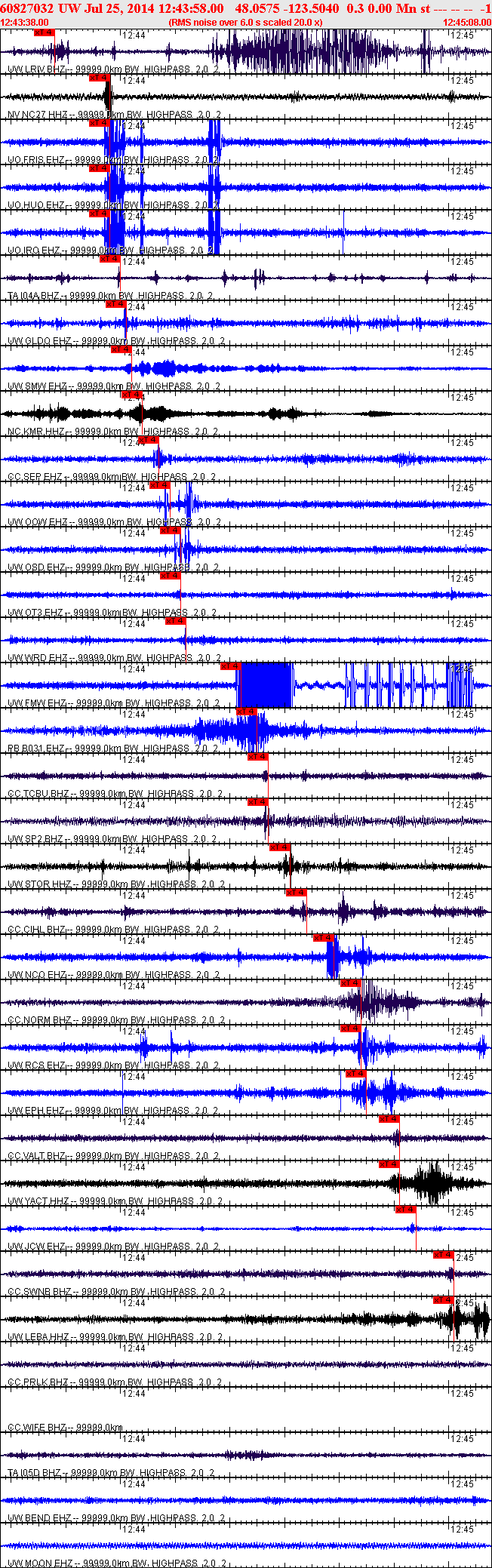Select the UW EPH EHZ station label
This screenshot has height=1568, width=492.
click(x=36, y=1111)
